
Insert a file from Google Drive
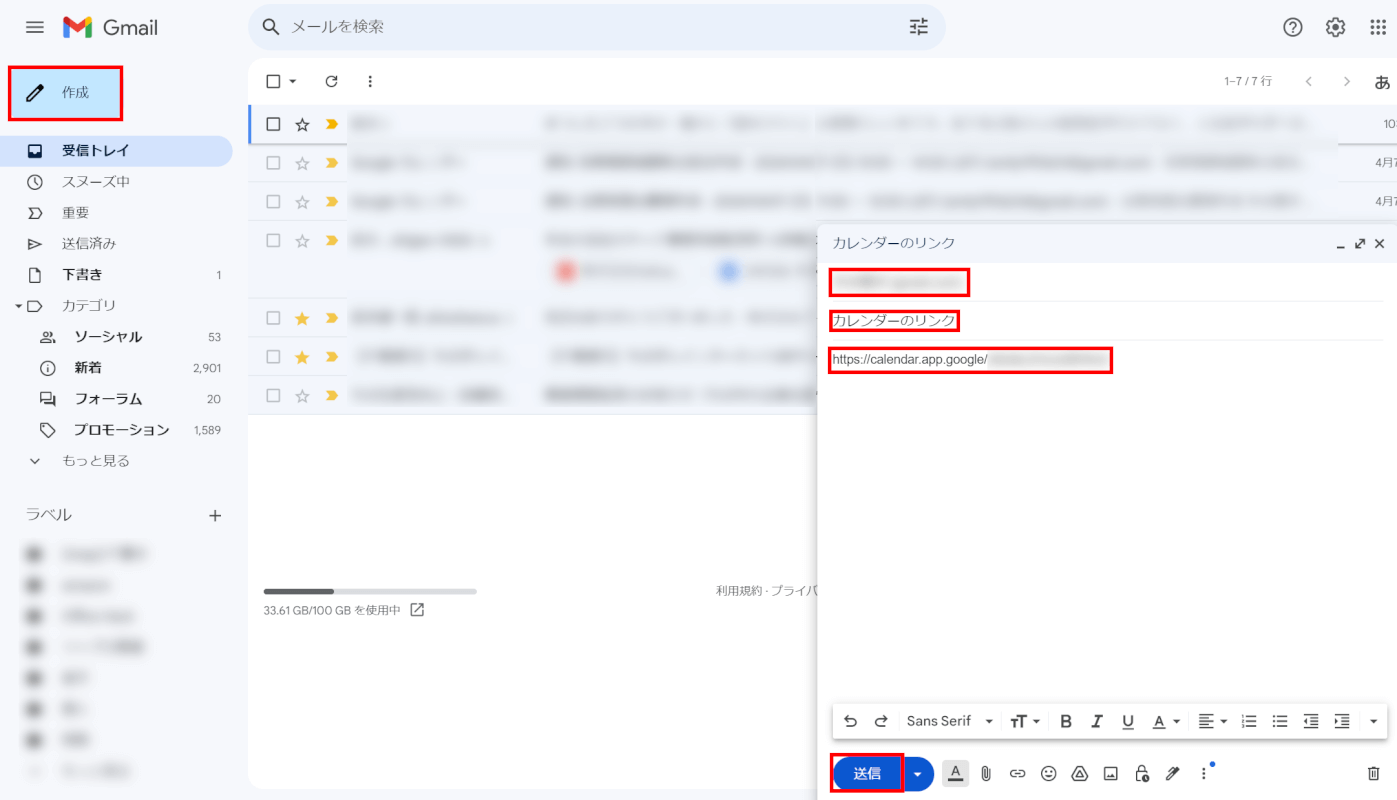(x=1079, y=773)
